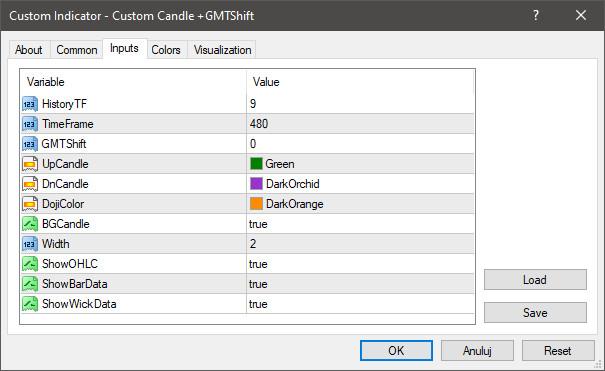
Task: Select the GMTShift value 0
Action: [253, 144]
